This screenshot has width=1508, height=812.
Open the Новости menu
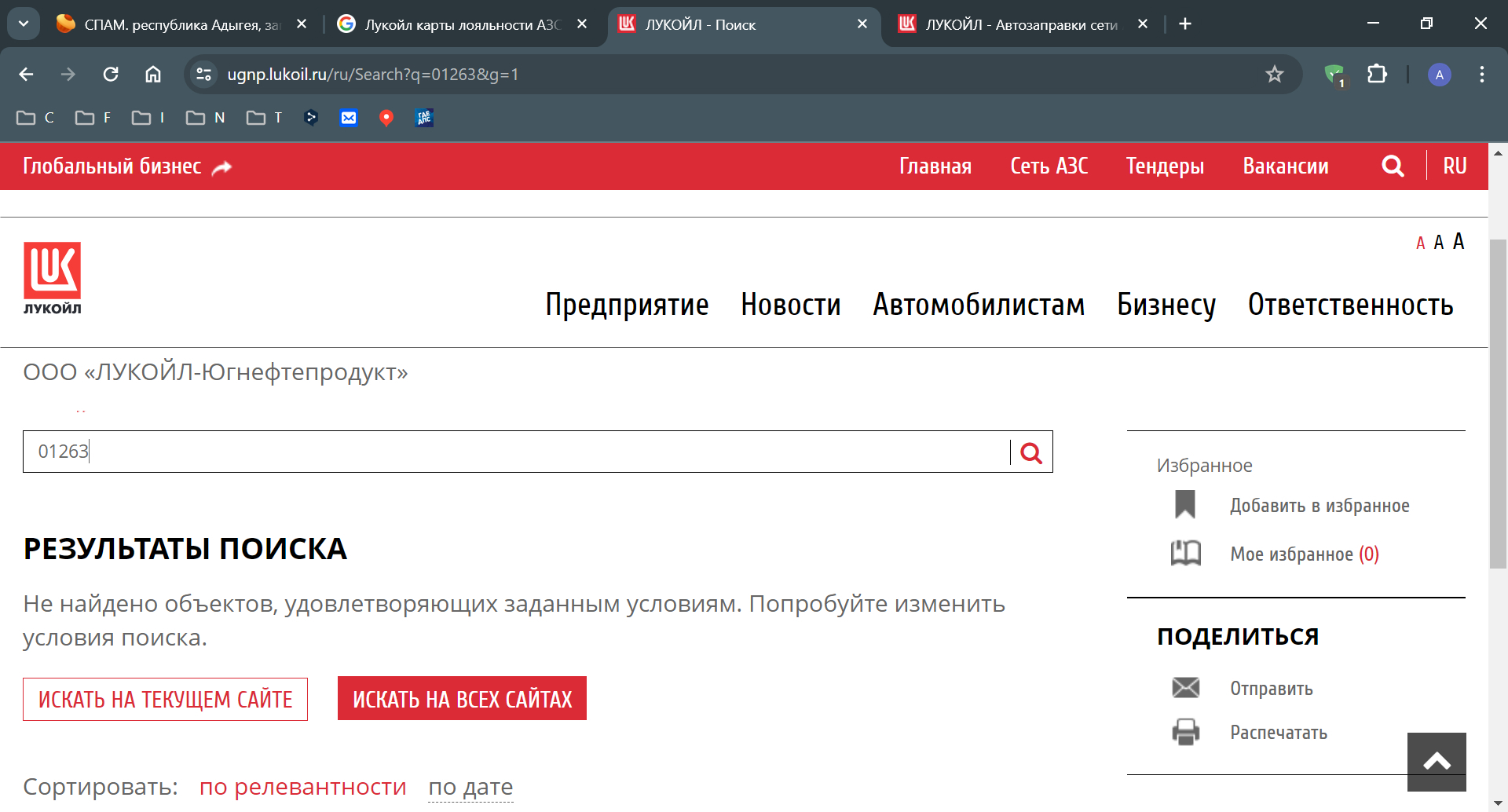[x=791, y=305]
